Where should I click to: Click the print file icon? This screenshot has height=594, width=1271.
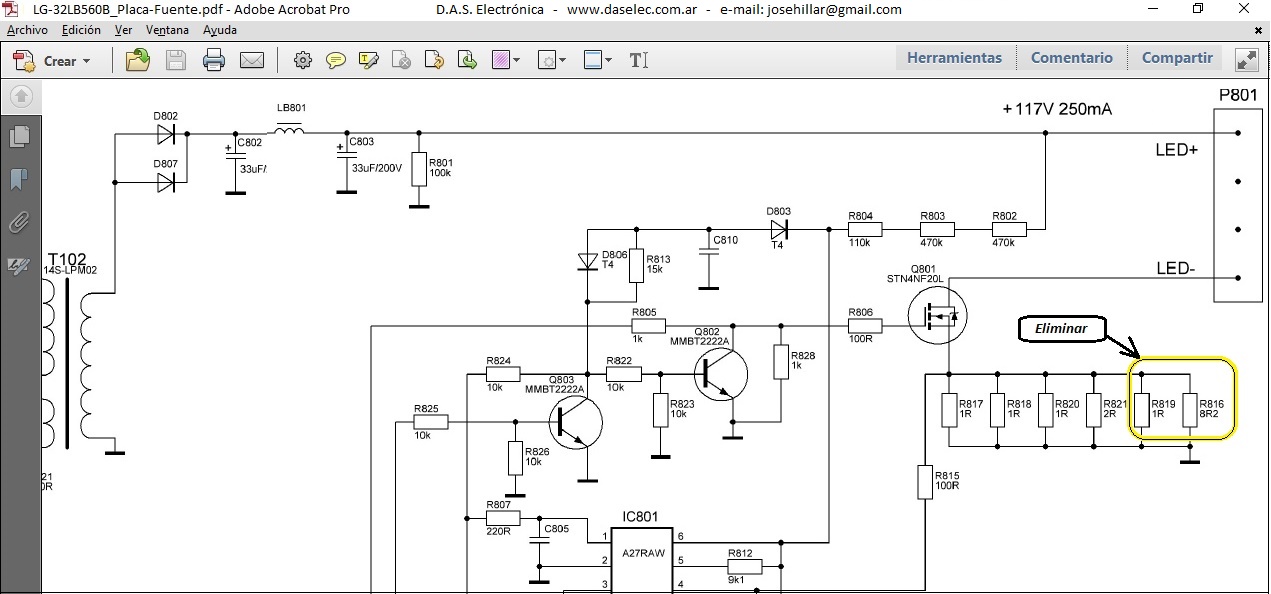pos(213,60)
